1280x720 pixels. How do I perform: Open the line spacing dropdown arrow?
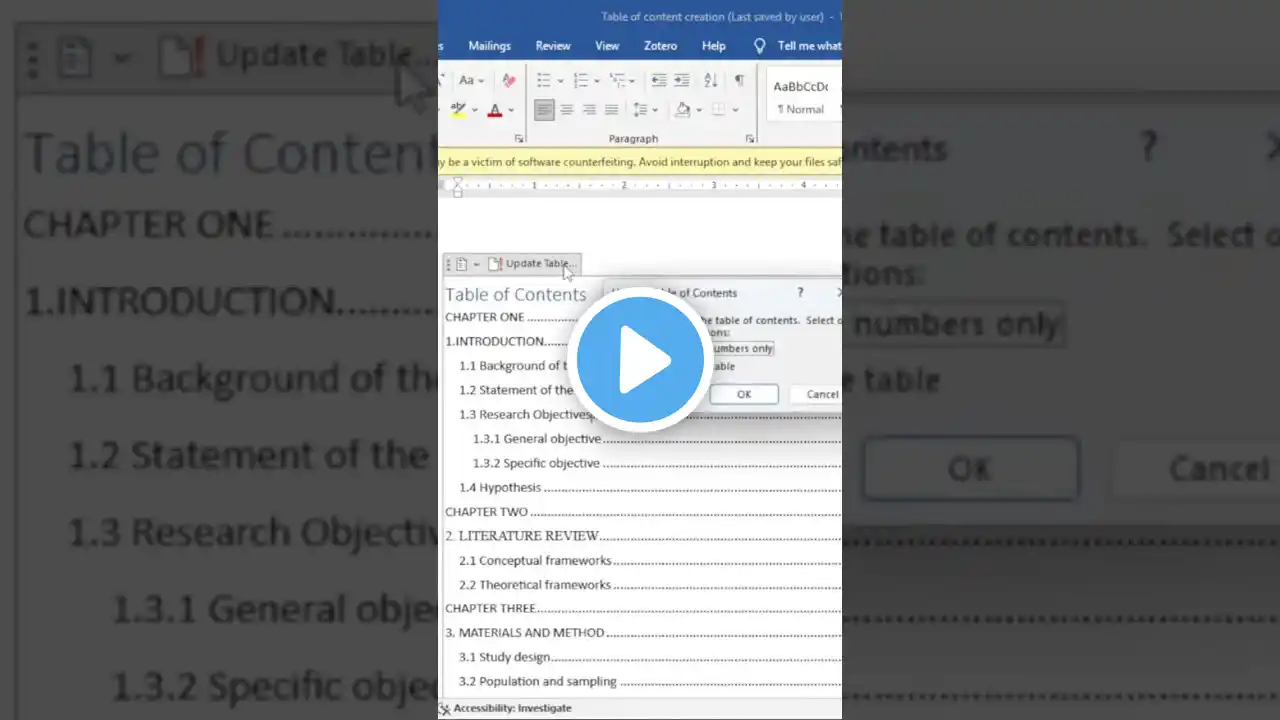[654, 110]
